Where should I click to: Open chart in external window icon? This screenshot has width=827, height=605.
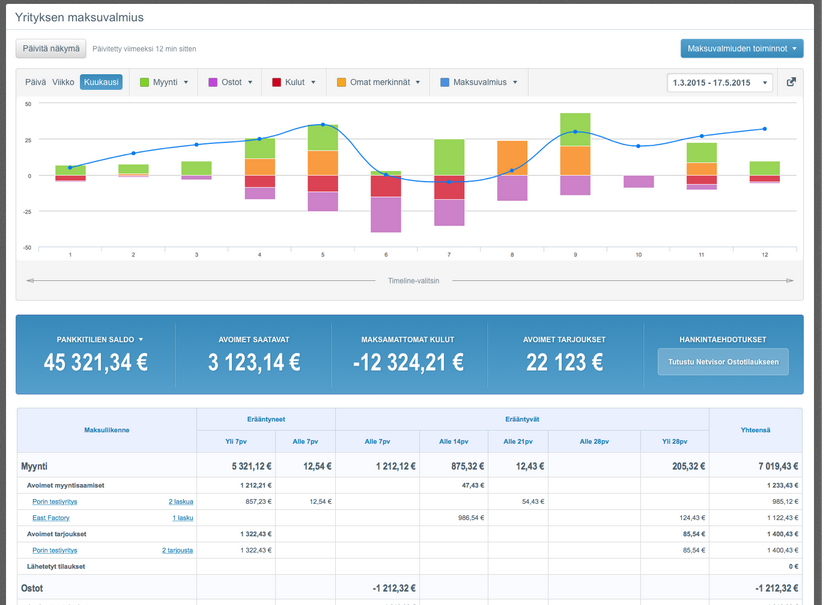pyautogui.click(x=791, y=82)
